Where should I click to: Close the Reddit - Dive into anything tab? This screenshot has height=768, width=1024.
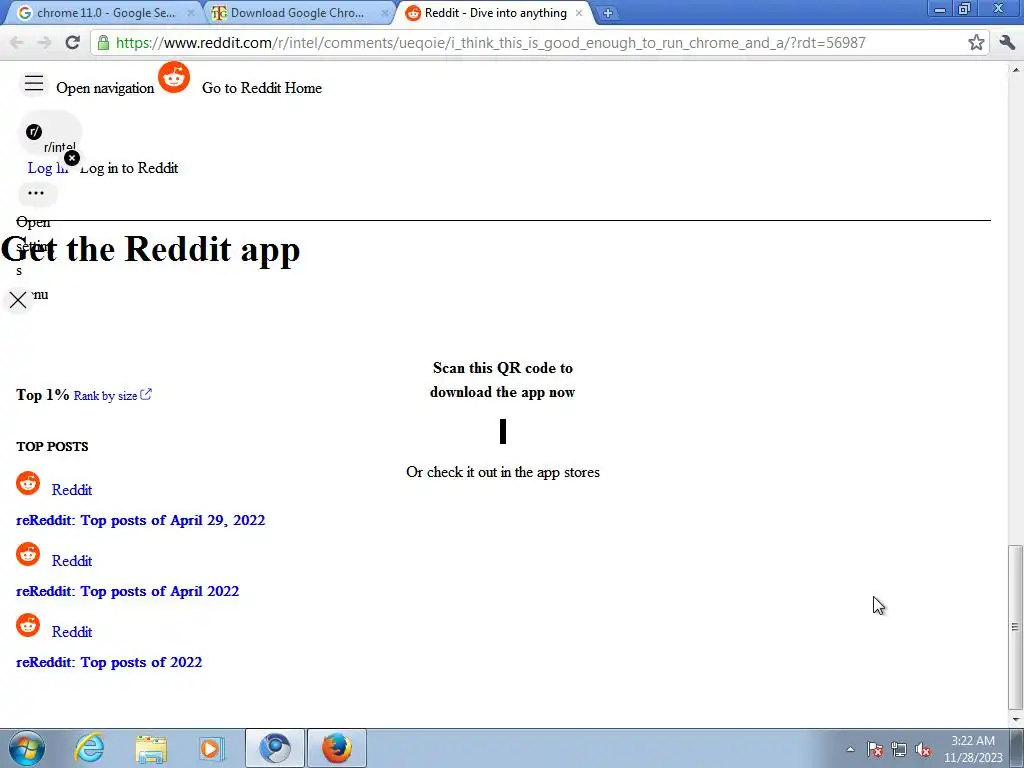pos(579,12)
